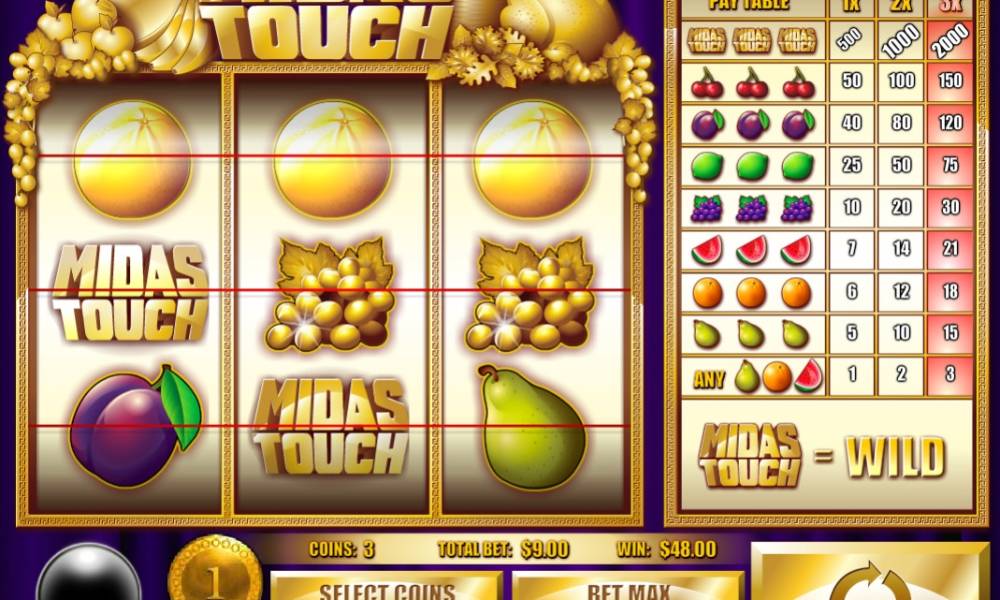Click the limes 25 payout cell
Viewport: 1000px width, 600px height.
pos(852,165)
